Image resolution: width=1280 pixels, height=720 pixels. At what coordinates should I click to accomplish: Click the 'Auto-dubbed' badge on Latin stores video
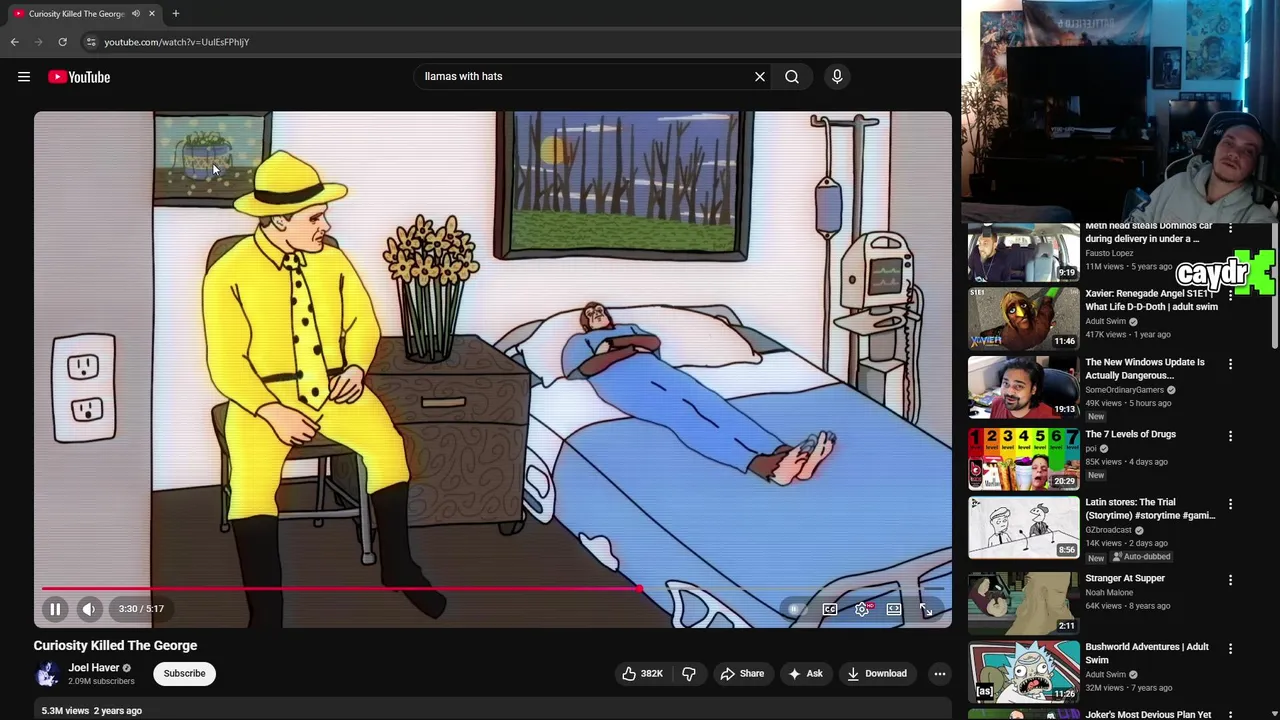[1142, 557]
